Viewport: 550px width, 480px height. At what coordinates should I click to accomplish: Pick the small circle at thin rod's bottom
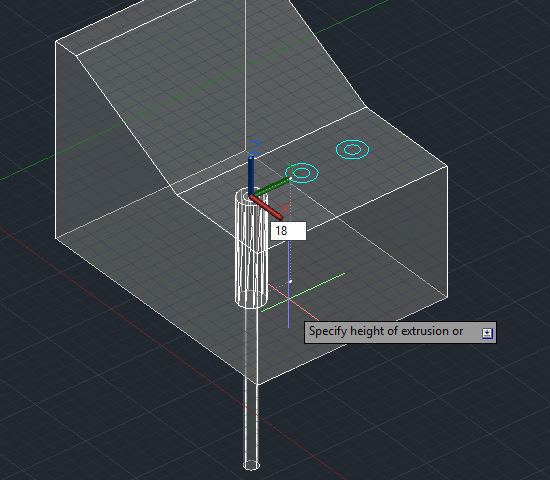coord(251,465)
